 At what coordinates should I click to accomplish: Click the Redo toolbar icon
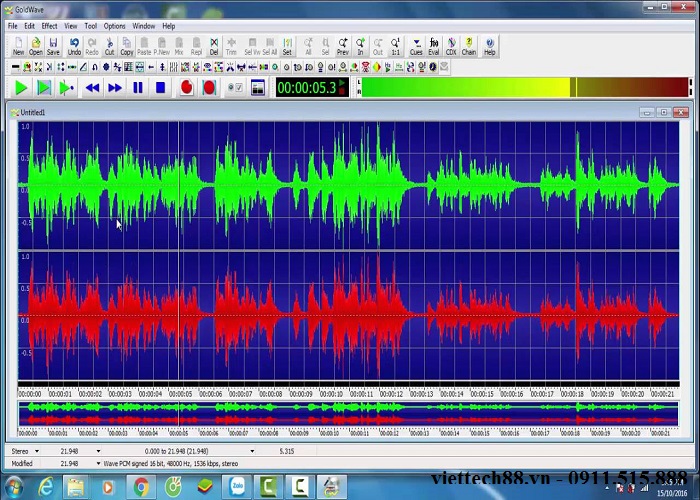click(92, 46)
